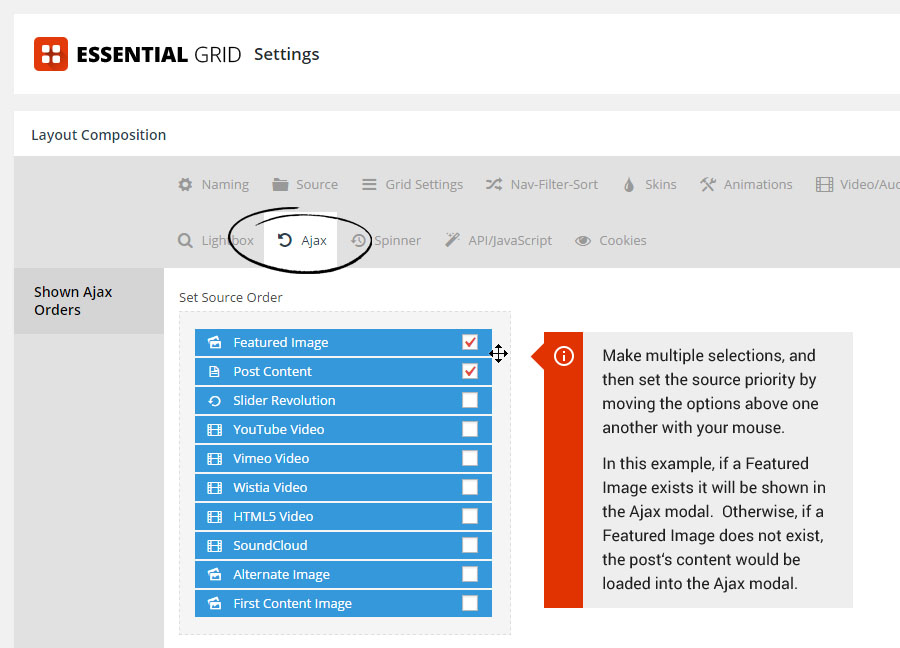This screenshot has width=900, height=648.
Task: Click the Source folder icon
Action: [x=280, y=184]
